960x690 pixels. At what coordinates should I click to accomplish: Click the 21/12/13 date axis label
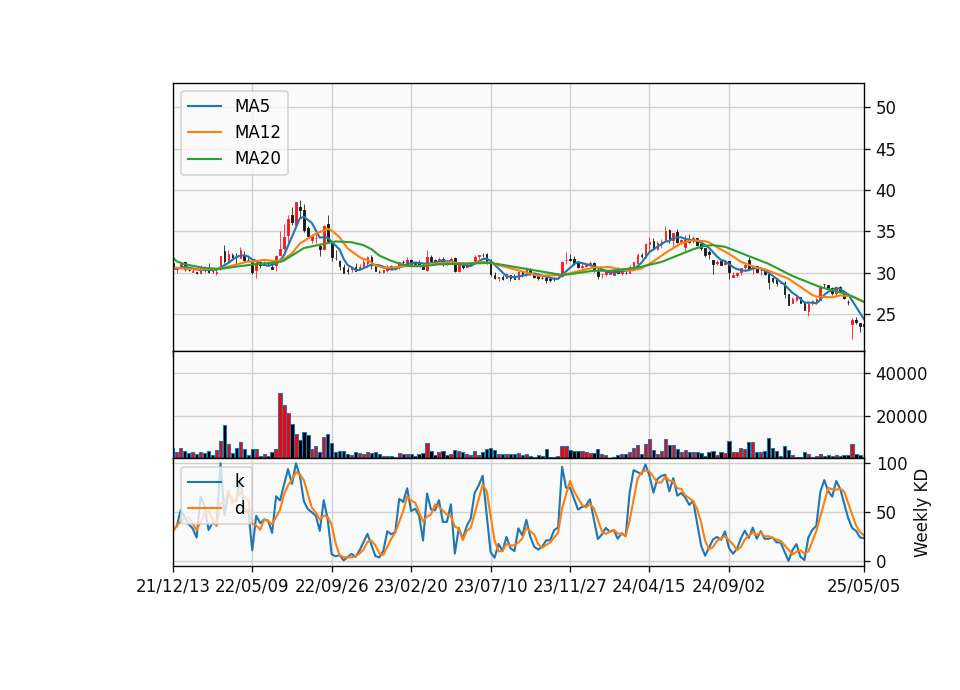point(173,587)
